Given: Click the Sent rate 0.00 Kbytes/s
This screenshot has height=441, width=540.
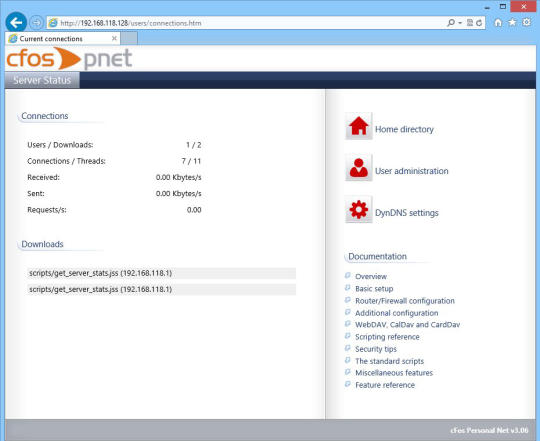Looking at the screenshot, I should pos(178,193).
